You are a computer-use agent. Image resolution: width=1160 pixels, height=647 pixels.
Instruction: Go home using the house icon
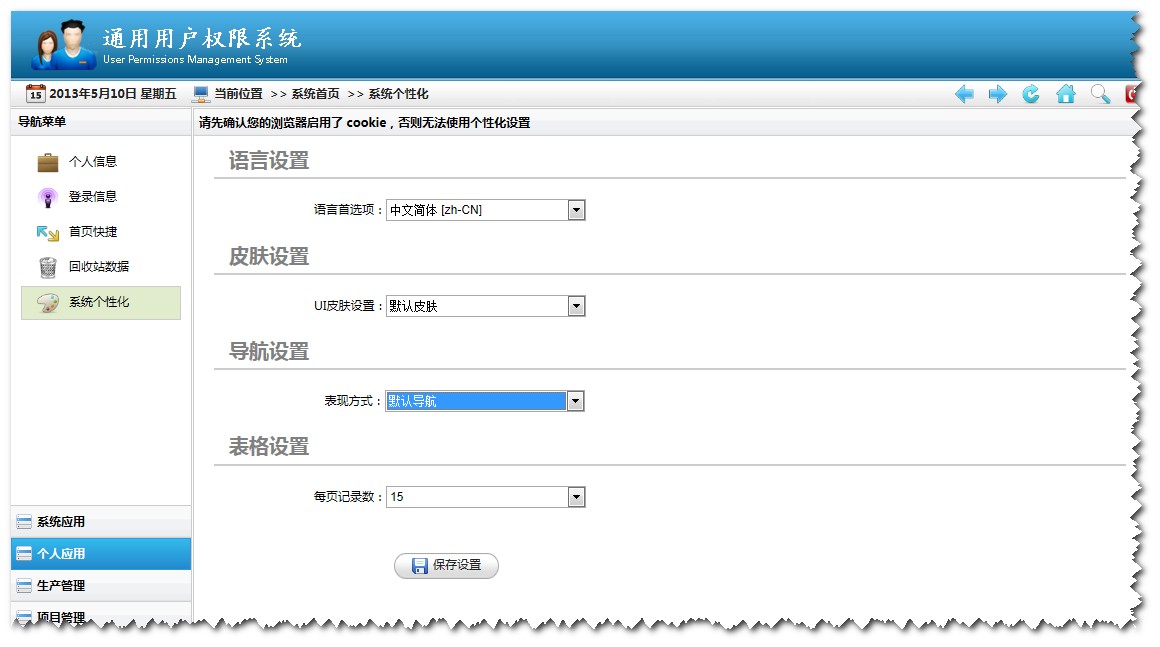click(1066, 93)
